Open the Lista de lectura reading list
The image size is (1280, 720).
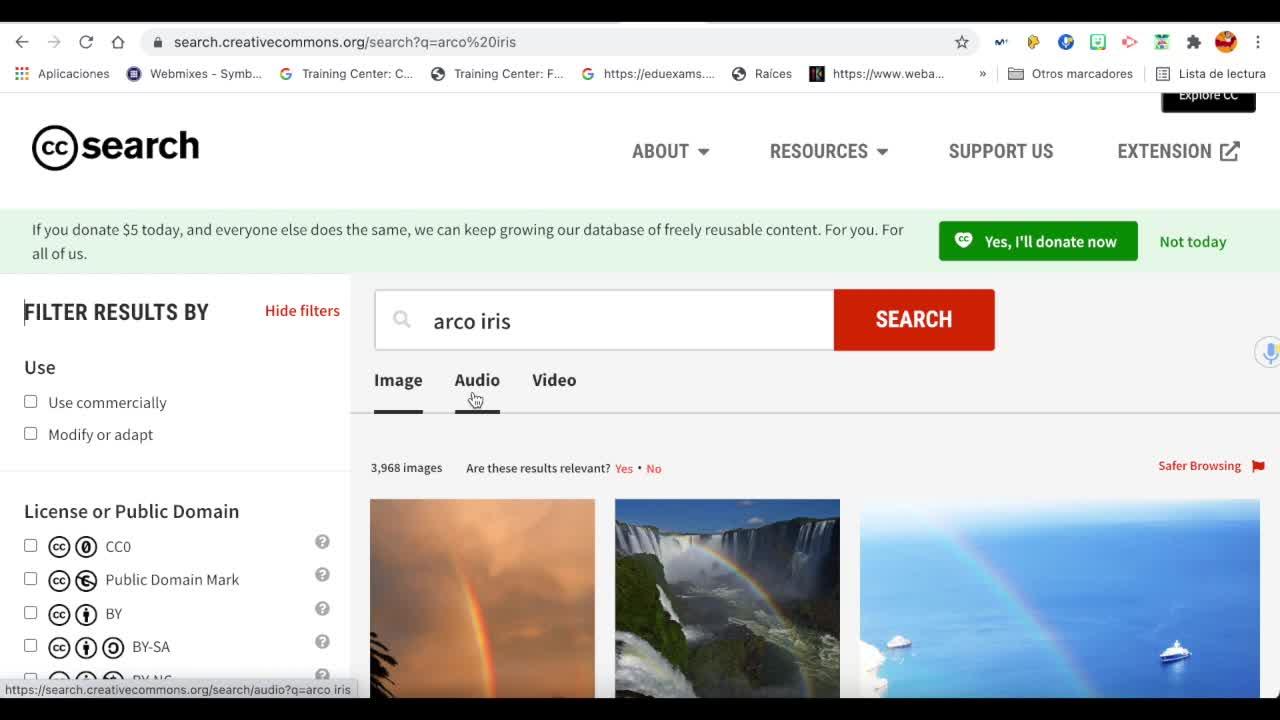point(1211,74)
